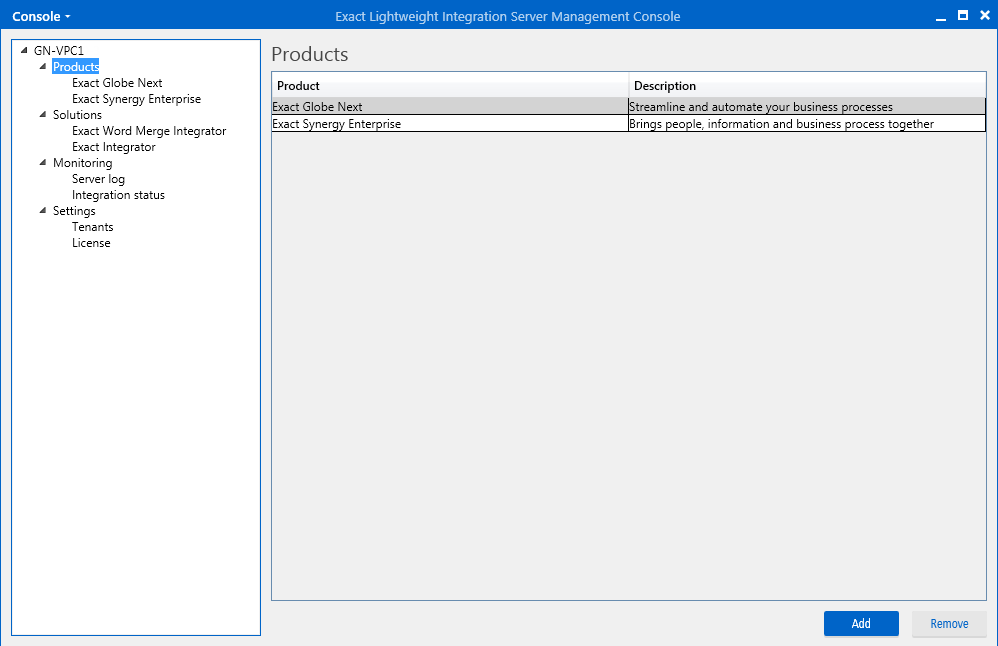The height and width of the screenshot is (646, 998).
Task: Collapse the Solutions tree node arrow
Action: pyautogui.click(x=43, y=115)
